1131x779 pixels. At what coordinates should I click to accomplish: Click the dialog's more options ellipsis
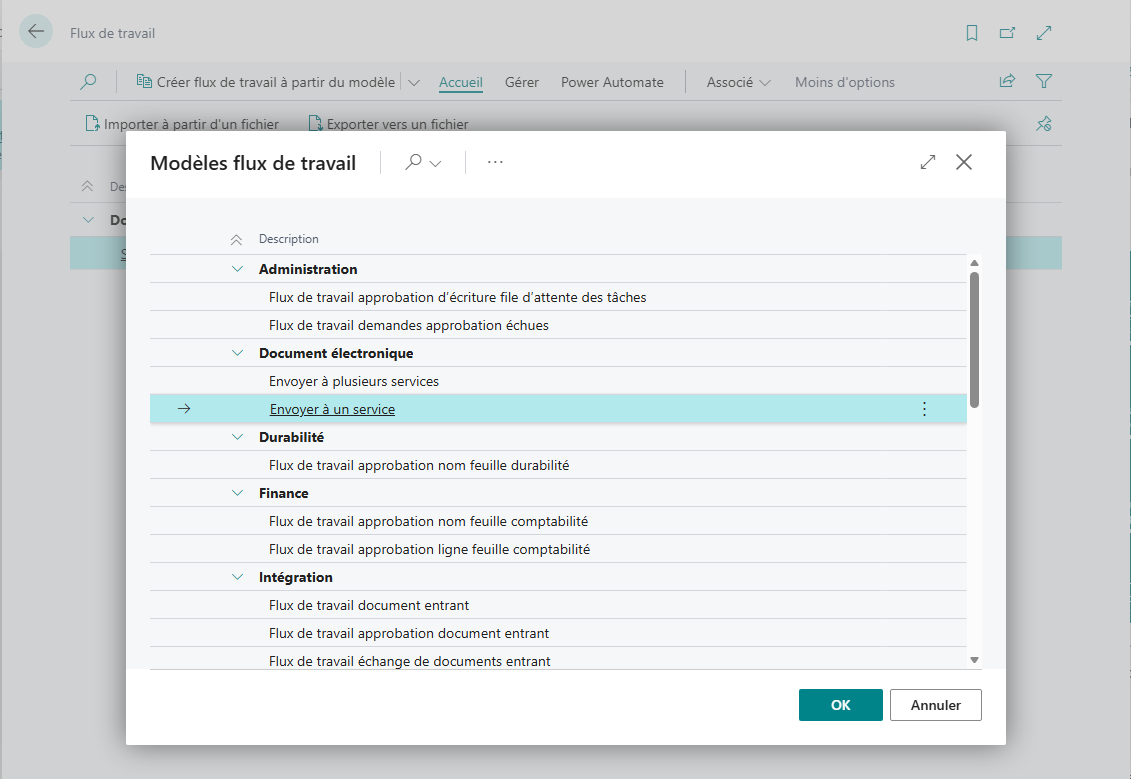click(495, 163)
